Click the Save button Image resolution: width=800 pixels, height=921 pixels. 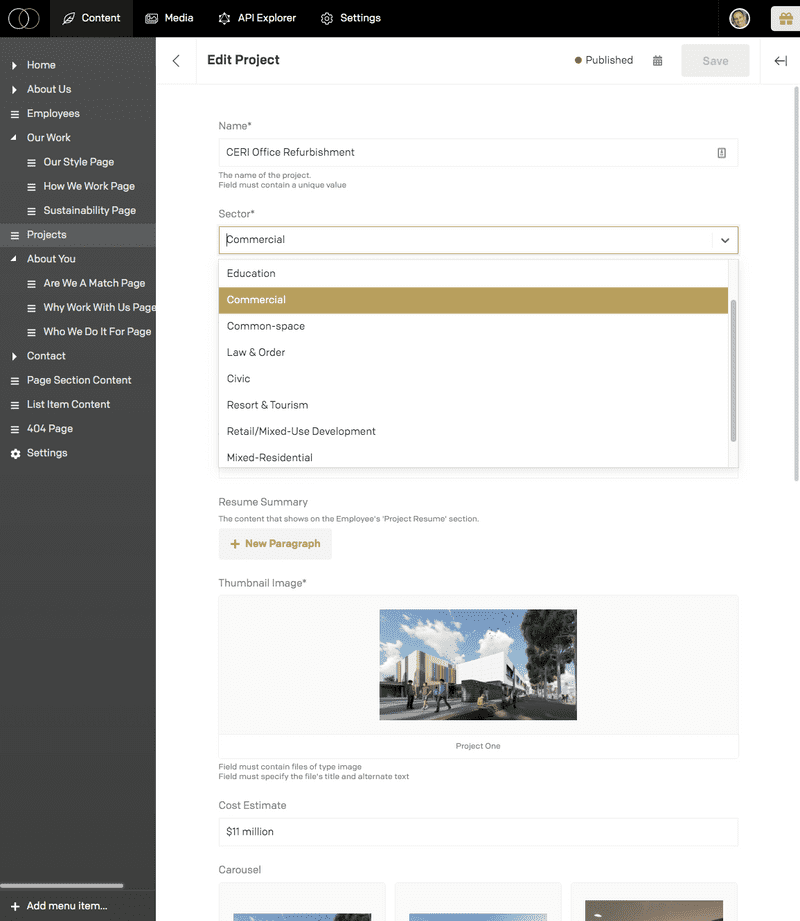click(x=715, y=60)
